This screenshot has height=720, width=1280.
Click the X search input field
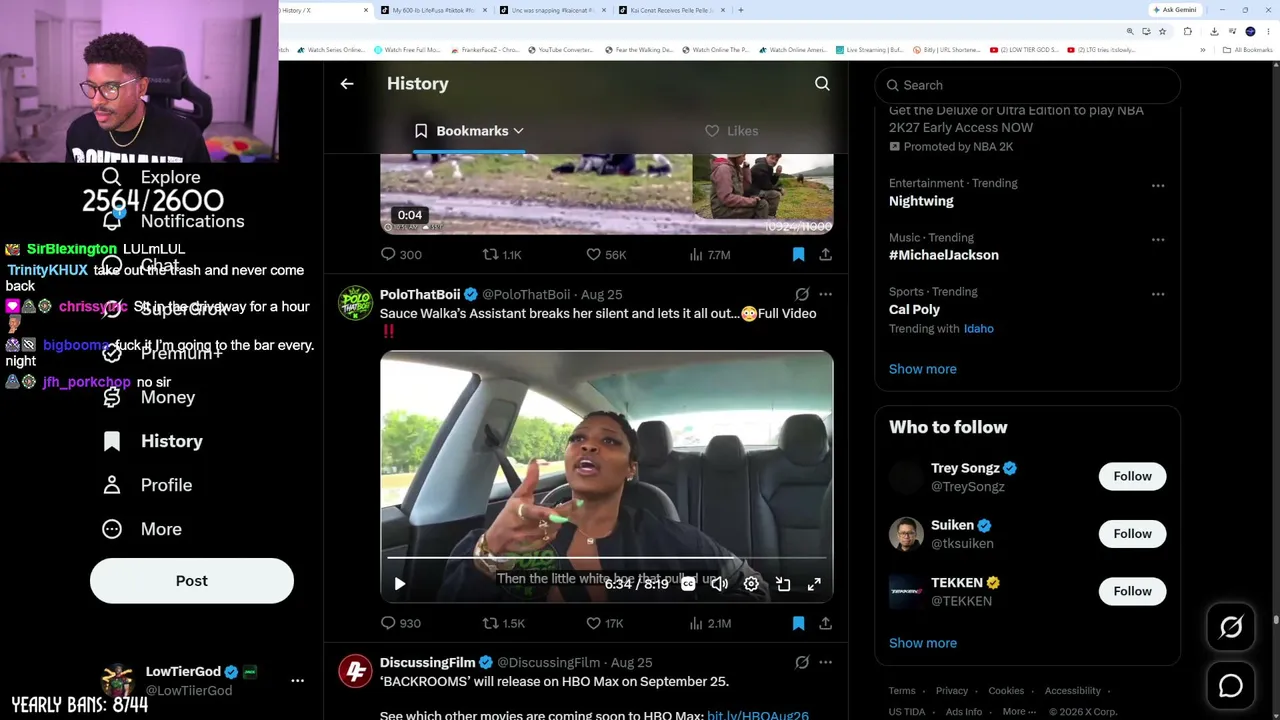(1027, 85)
